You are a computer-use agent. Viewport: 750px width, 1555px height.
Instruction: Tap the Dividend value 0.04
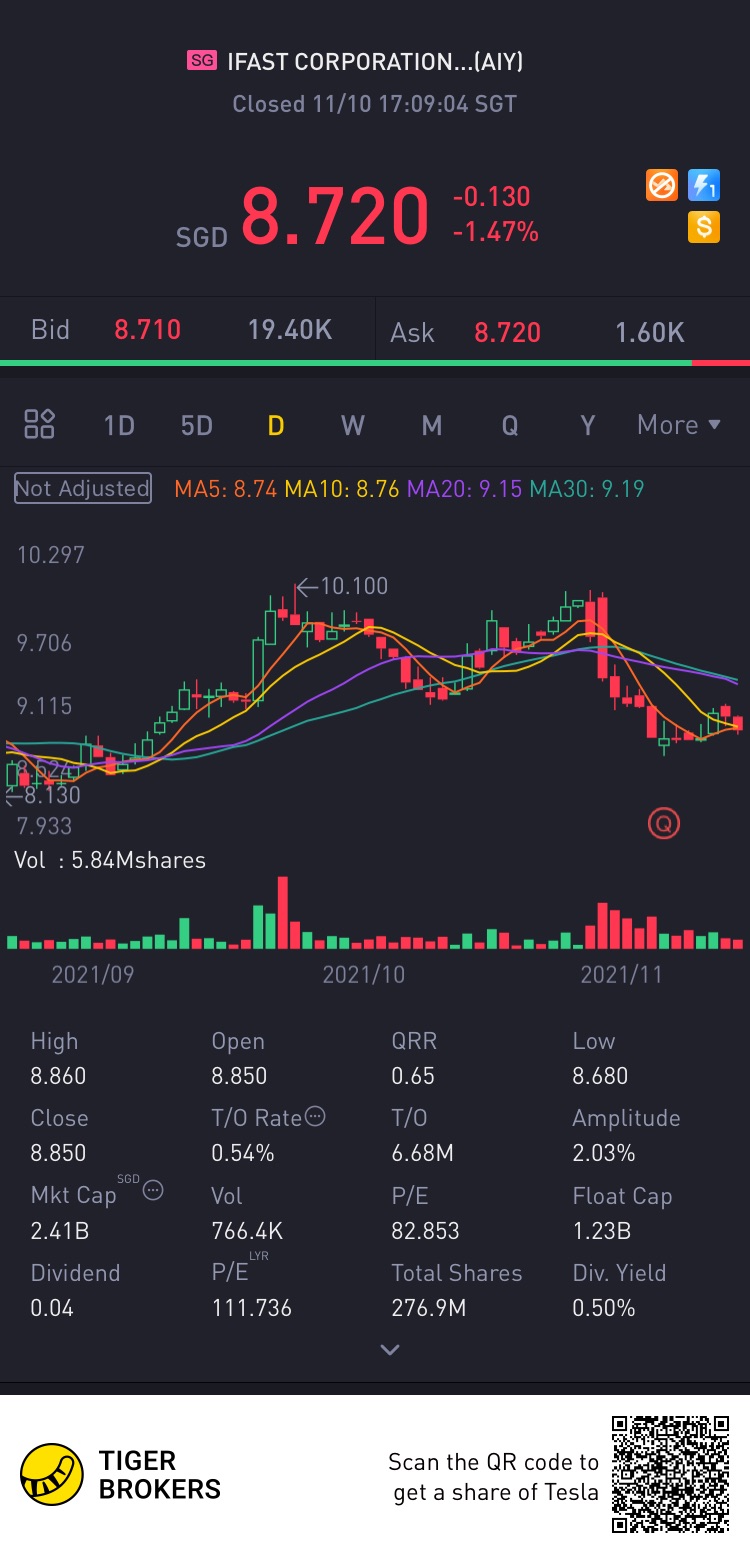[x=52, y=1308]
